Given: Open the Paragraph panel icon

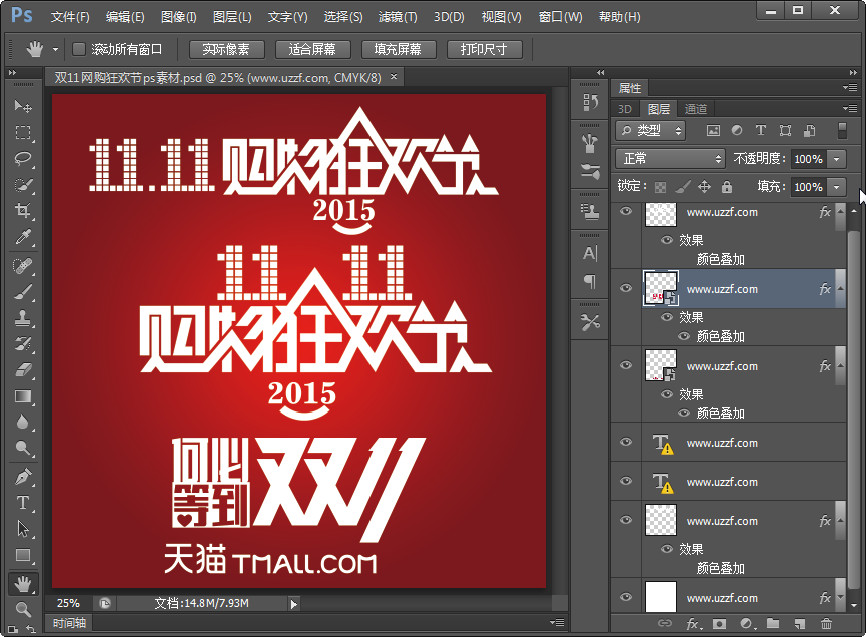Looking at the screenshot, I should pyautogui.click(x=590, y=282).
